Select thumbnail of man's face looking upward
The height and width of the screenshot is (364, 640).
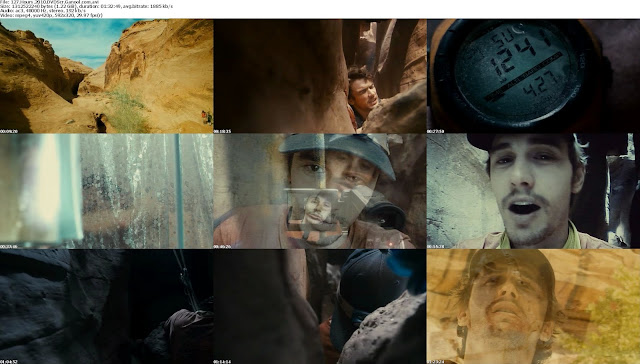coord(533,306)
